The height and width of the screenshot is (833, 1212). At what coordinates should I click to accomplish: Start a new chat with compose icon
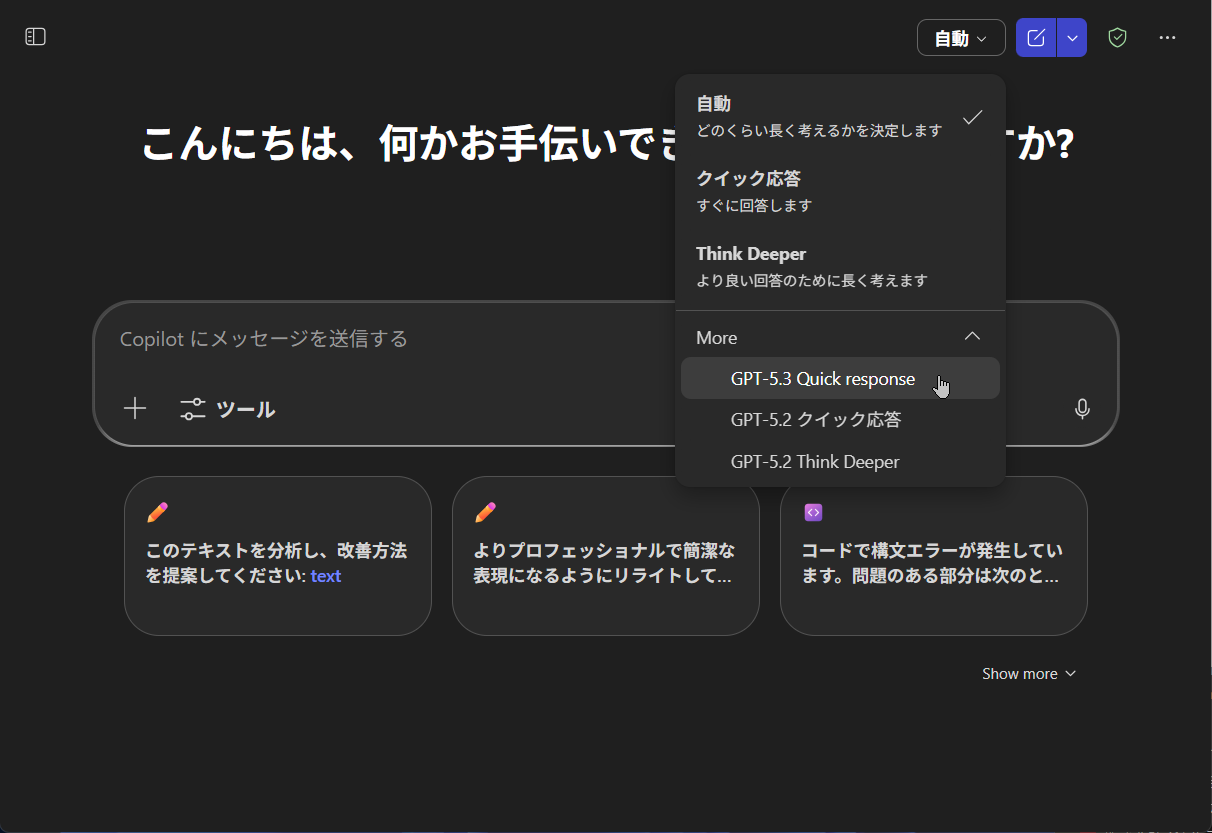click(1036, 38)
